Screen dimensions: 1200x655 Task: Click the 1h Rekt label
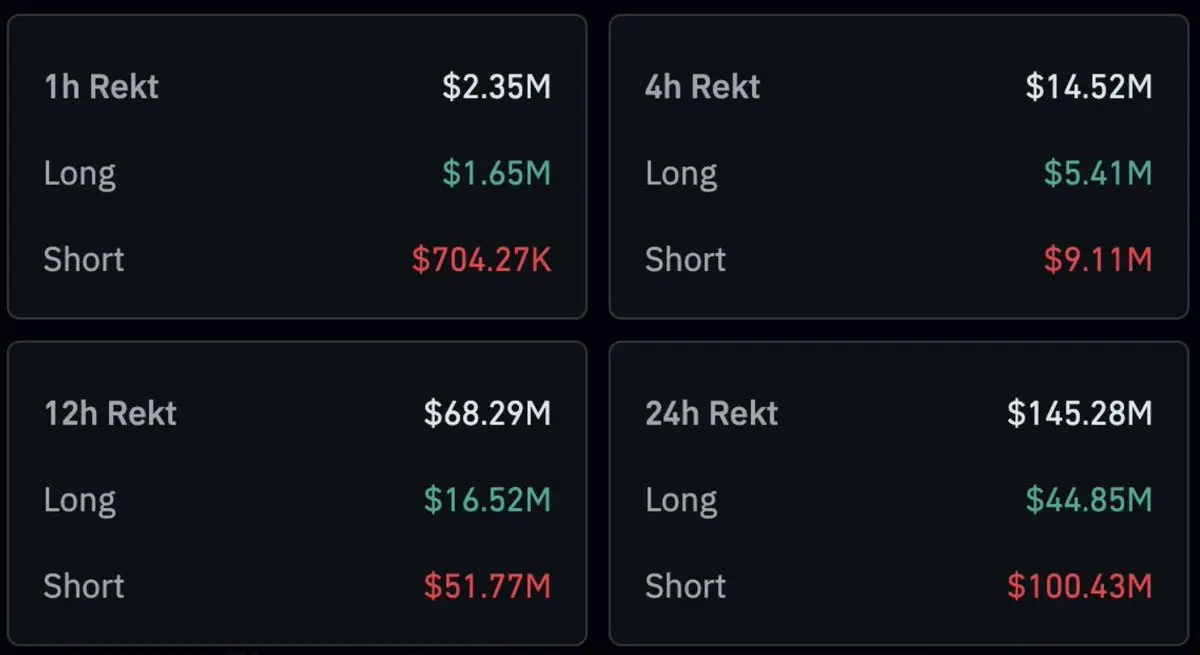[x=101, y=87]
